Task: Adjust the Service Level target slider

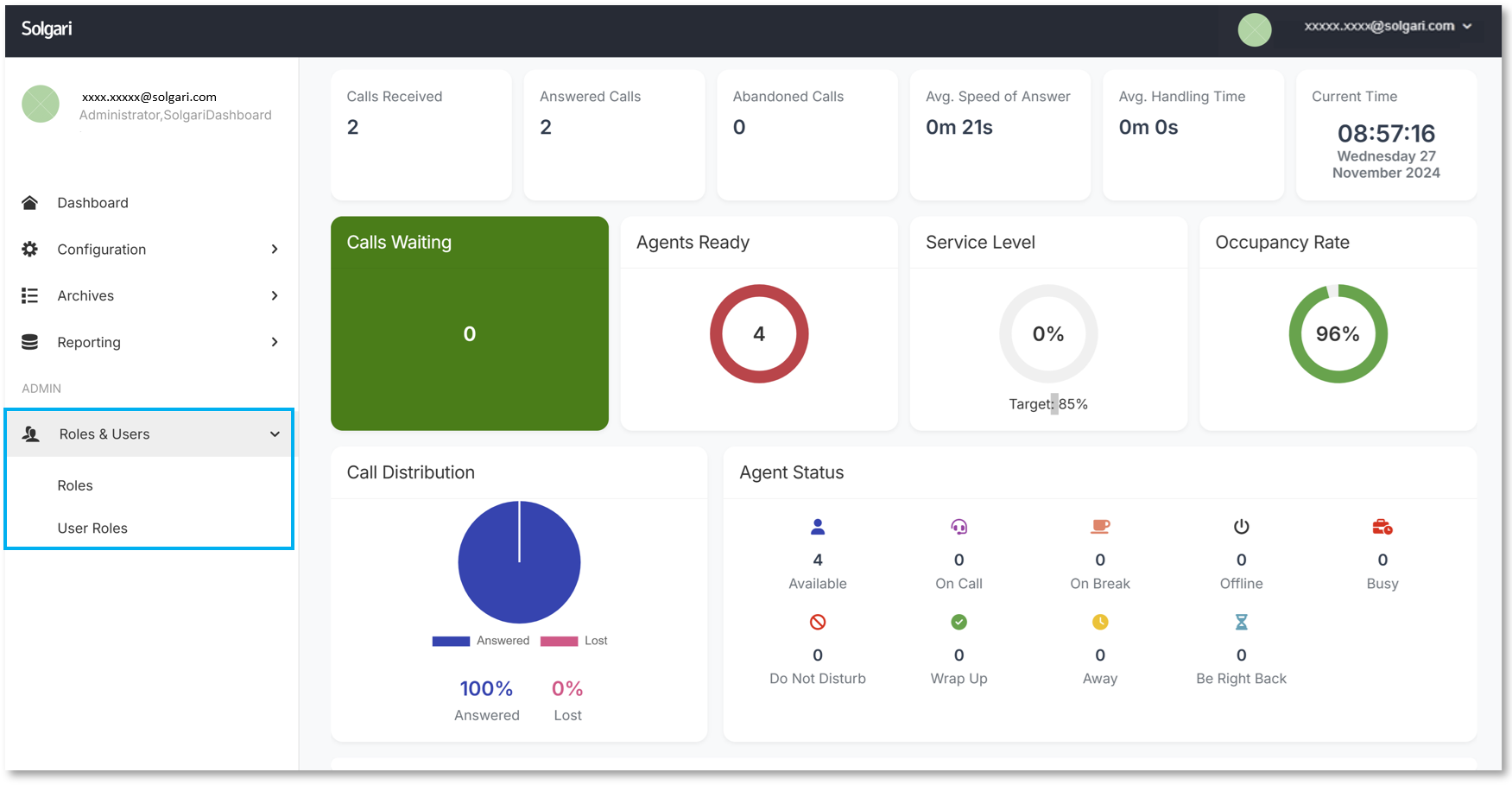Action: pos(1055,403)
